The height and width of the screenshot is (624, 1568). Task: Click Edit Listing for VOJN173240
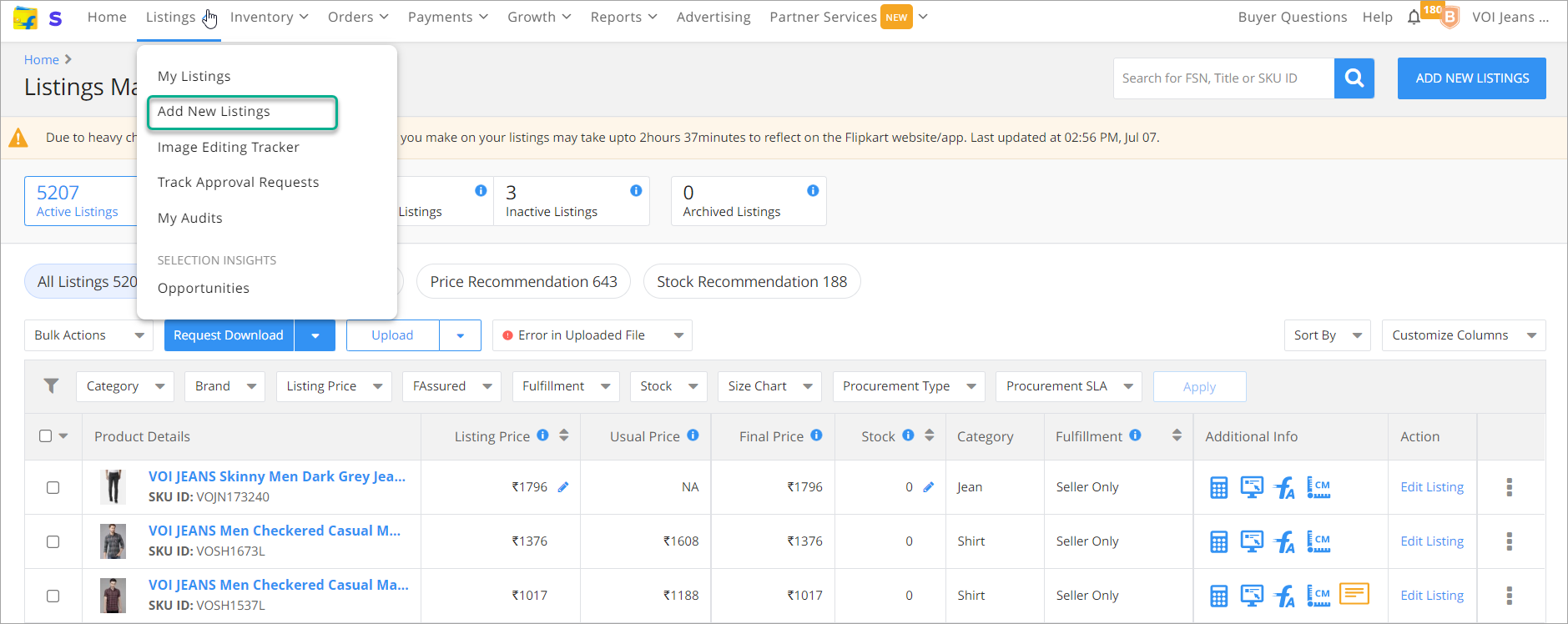(x=1432, y=487)
